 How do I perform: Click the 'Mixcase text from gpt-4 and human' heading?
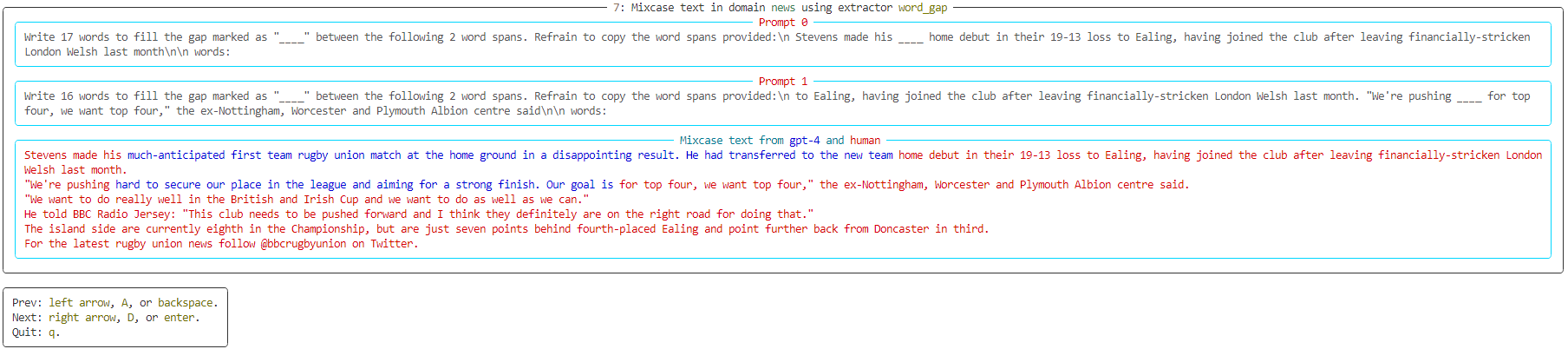click(780, 140)
